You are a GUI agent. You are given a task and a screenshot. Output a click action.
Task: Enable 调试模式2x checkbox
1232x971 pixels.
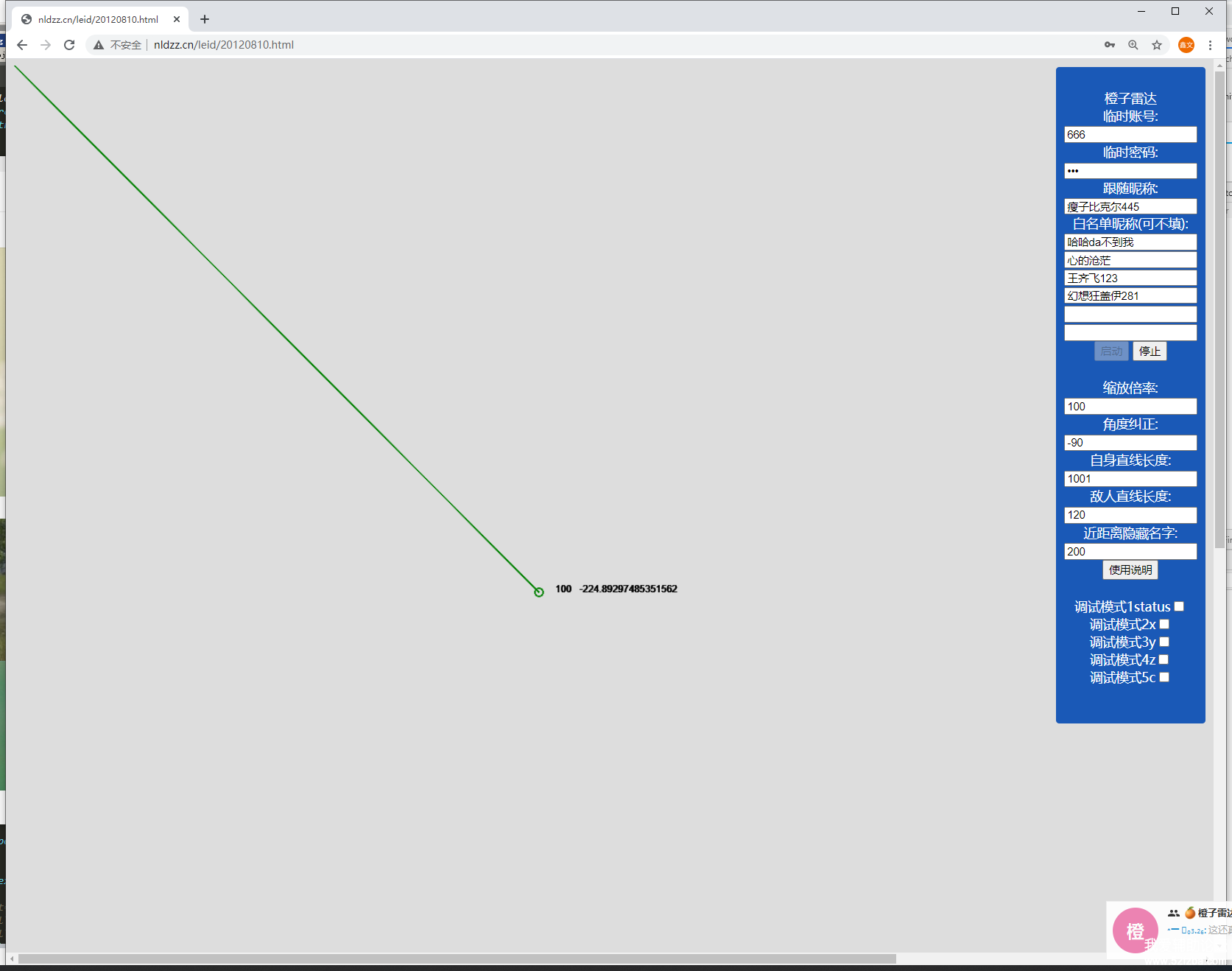tap(1164, 625)
